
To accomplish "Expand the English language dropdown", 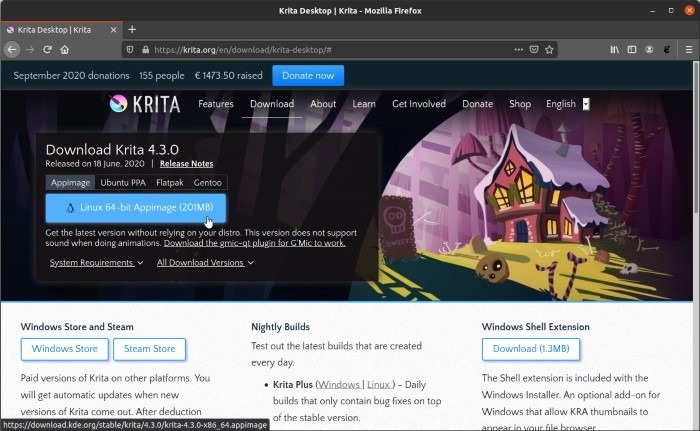I will point(567,104).
